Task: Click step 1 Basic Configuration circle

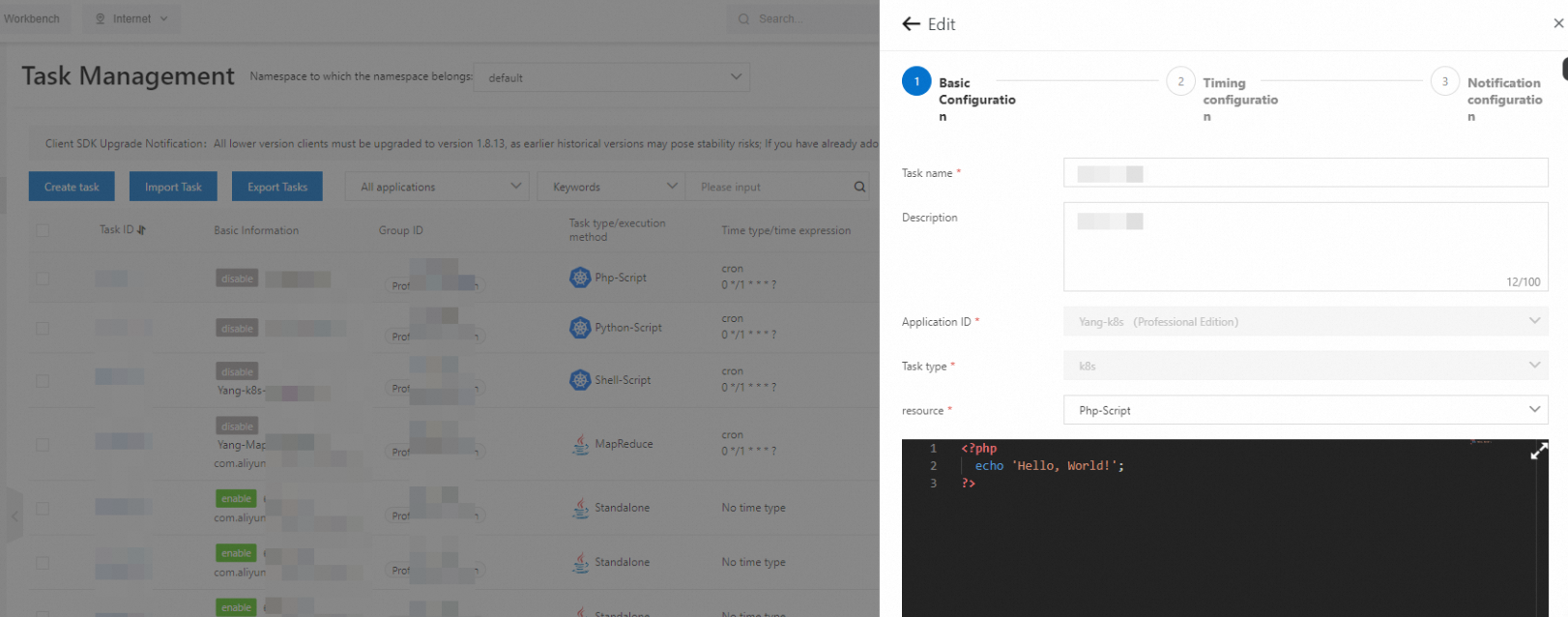Action: [x=916, y=81]
